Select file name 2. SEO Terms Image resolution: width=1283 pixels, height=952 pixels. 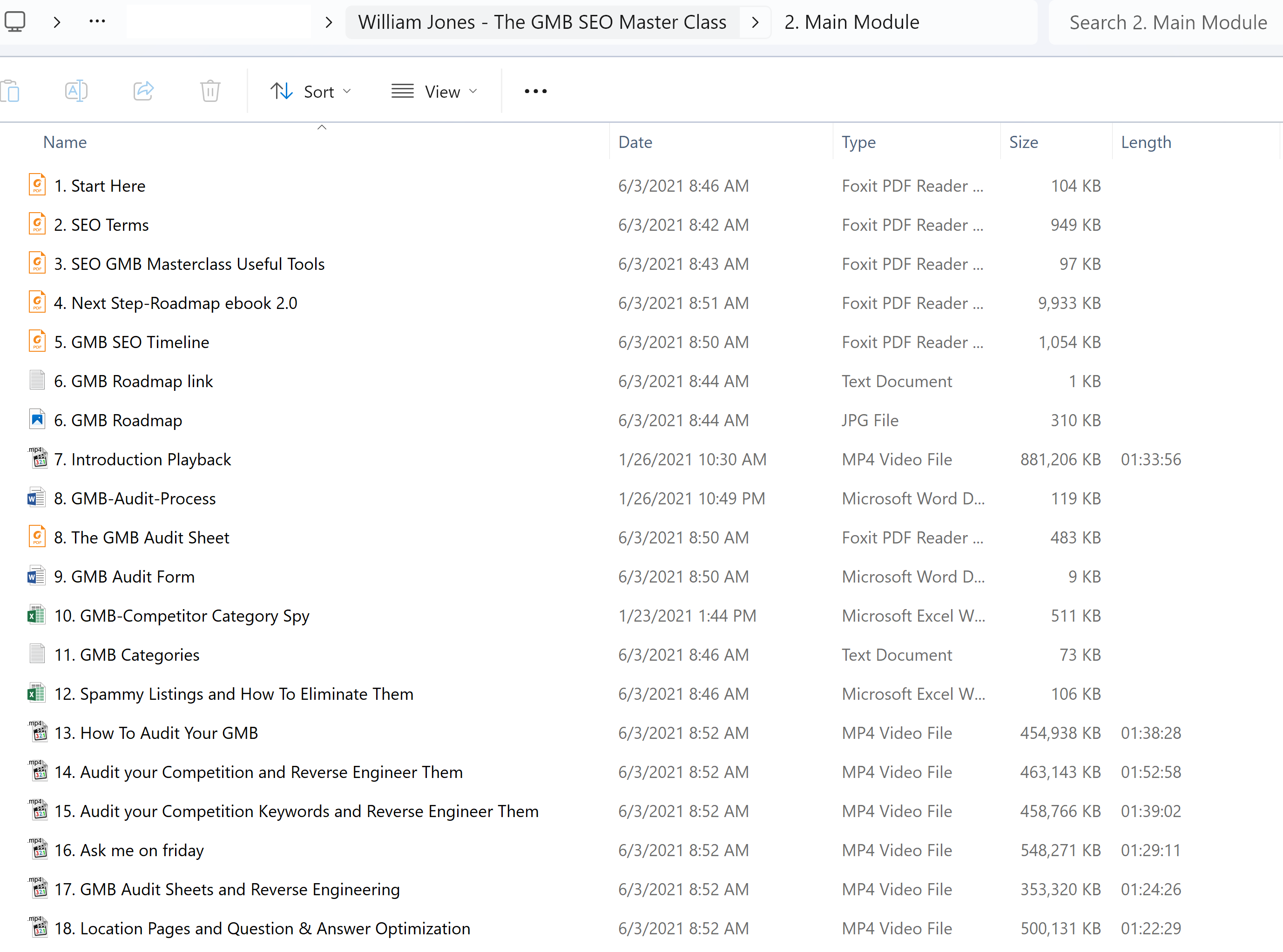[101, 225]
